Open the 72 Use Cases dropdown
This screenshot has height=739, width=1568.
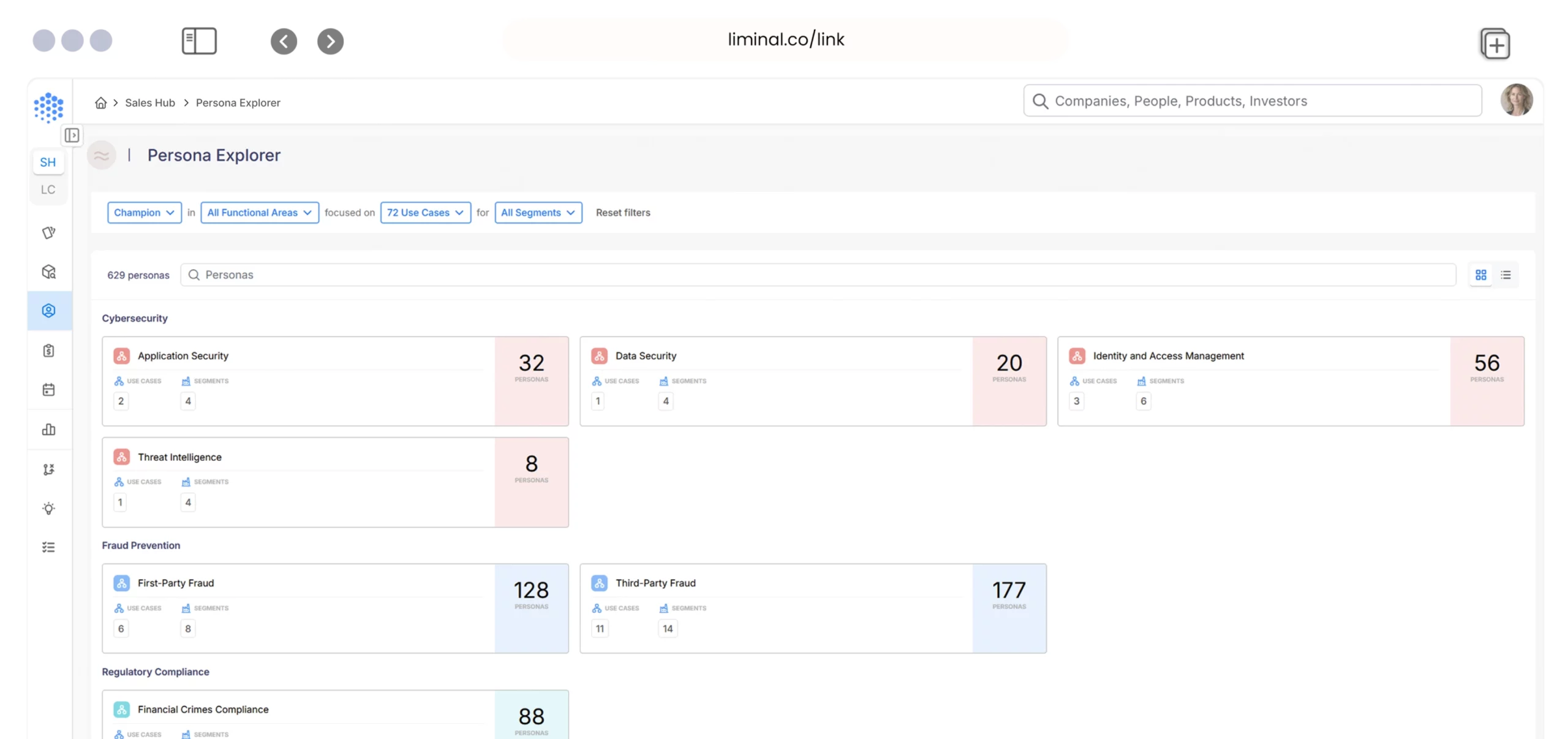pyautogui.click(x=425, y=213)
